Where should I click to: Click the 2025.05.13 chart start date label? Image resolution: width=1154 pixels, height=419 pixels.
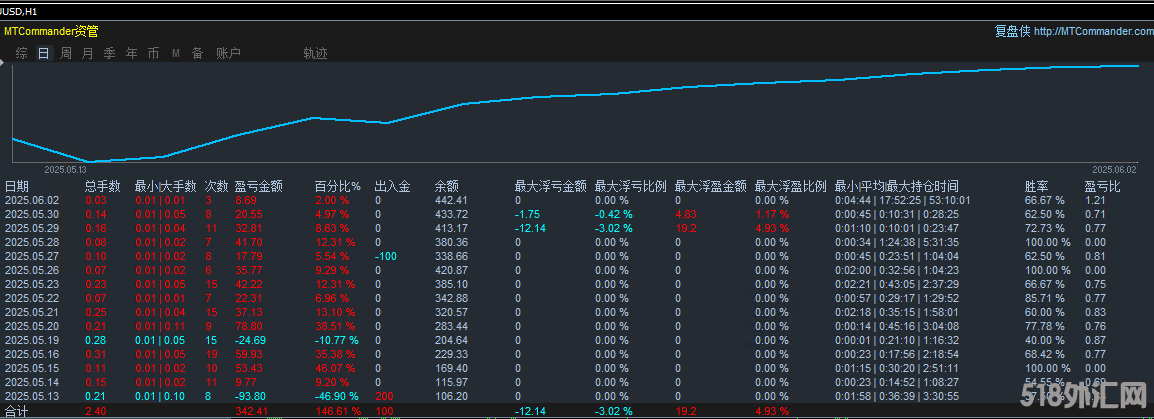66,169
